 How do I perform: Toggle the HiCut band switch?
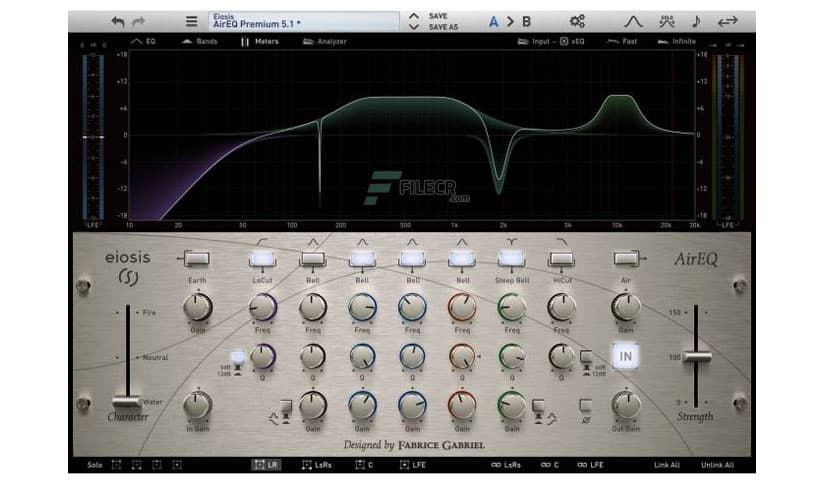tap(561, 259)
